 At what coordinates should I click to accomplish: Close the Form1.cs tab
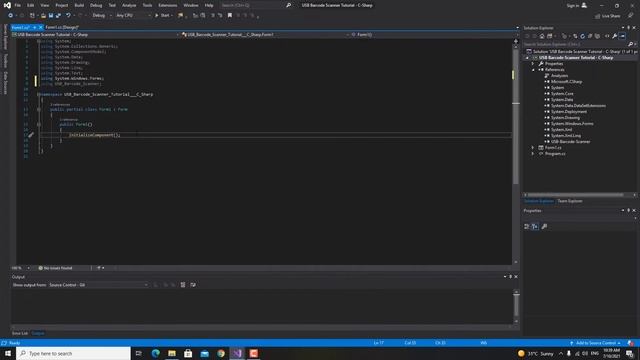tap(40, 27)
